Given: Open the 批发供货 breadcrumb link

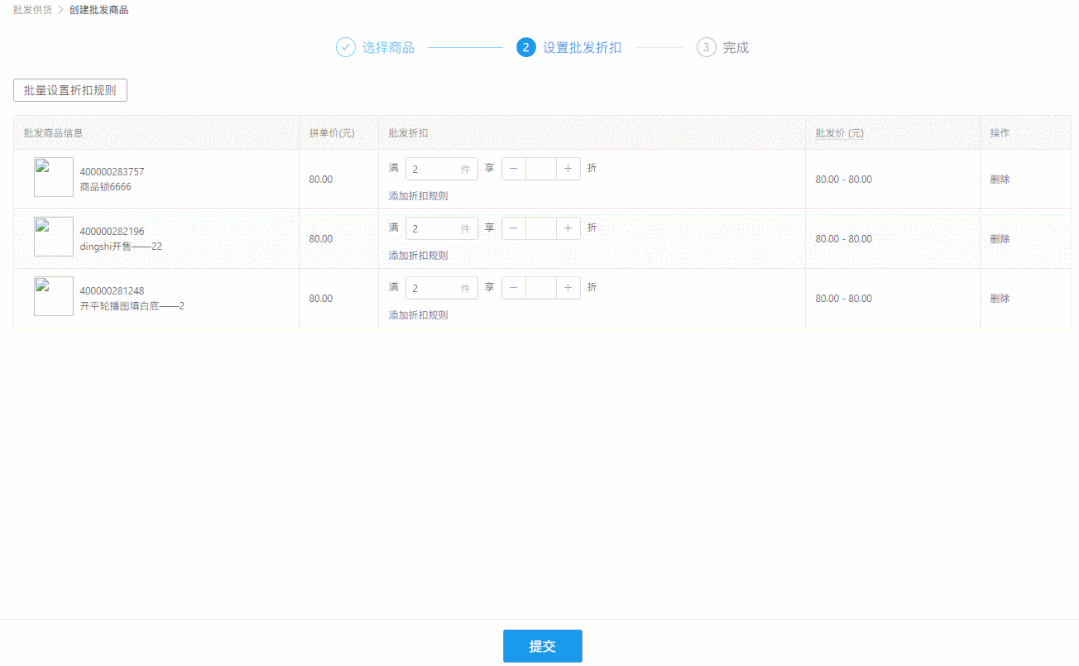Looking at the screenshot, I should pos(32,10).
